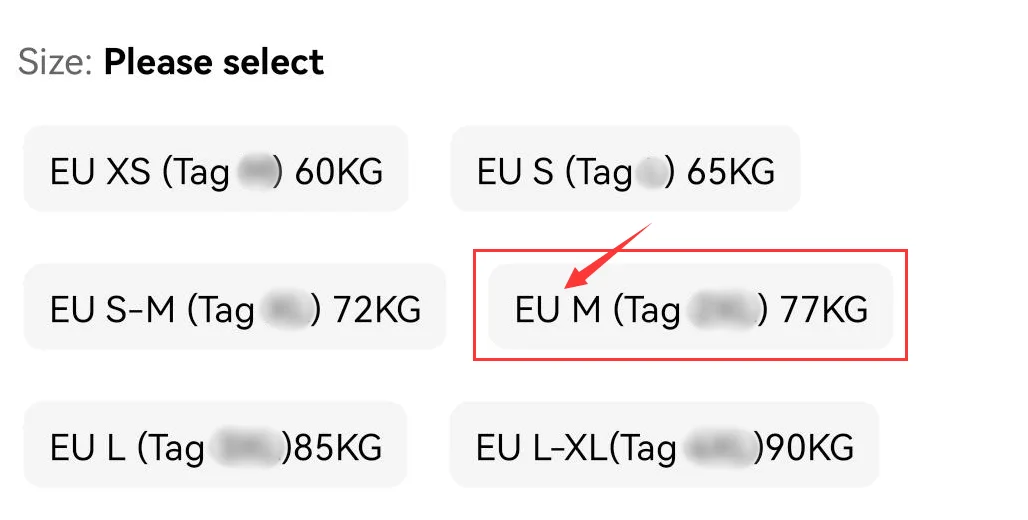
Task: Tap the 72KG weight size option
Action: click(x=235, y=308)
